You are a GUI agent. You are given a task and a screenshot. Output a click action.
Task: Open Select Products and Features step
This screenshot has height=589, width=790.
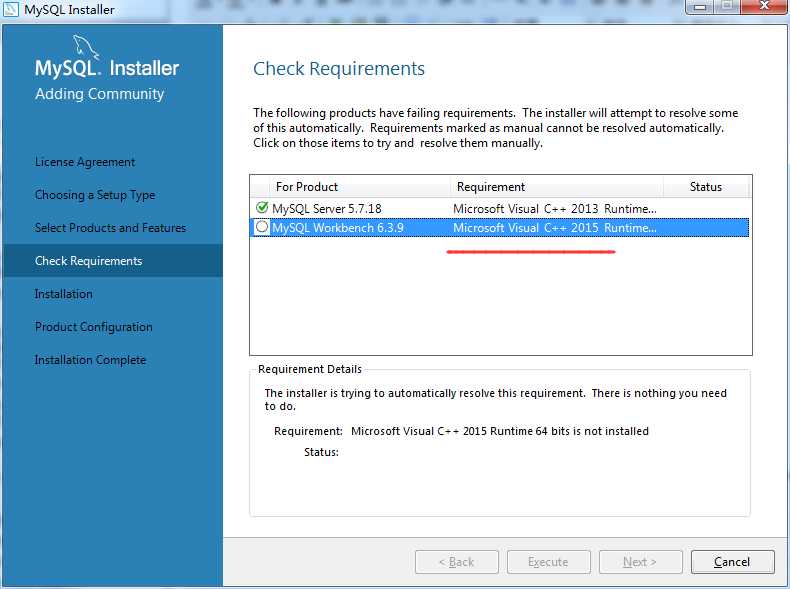pyautogui.click(x=110, y=228)
